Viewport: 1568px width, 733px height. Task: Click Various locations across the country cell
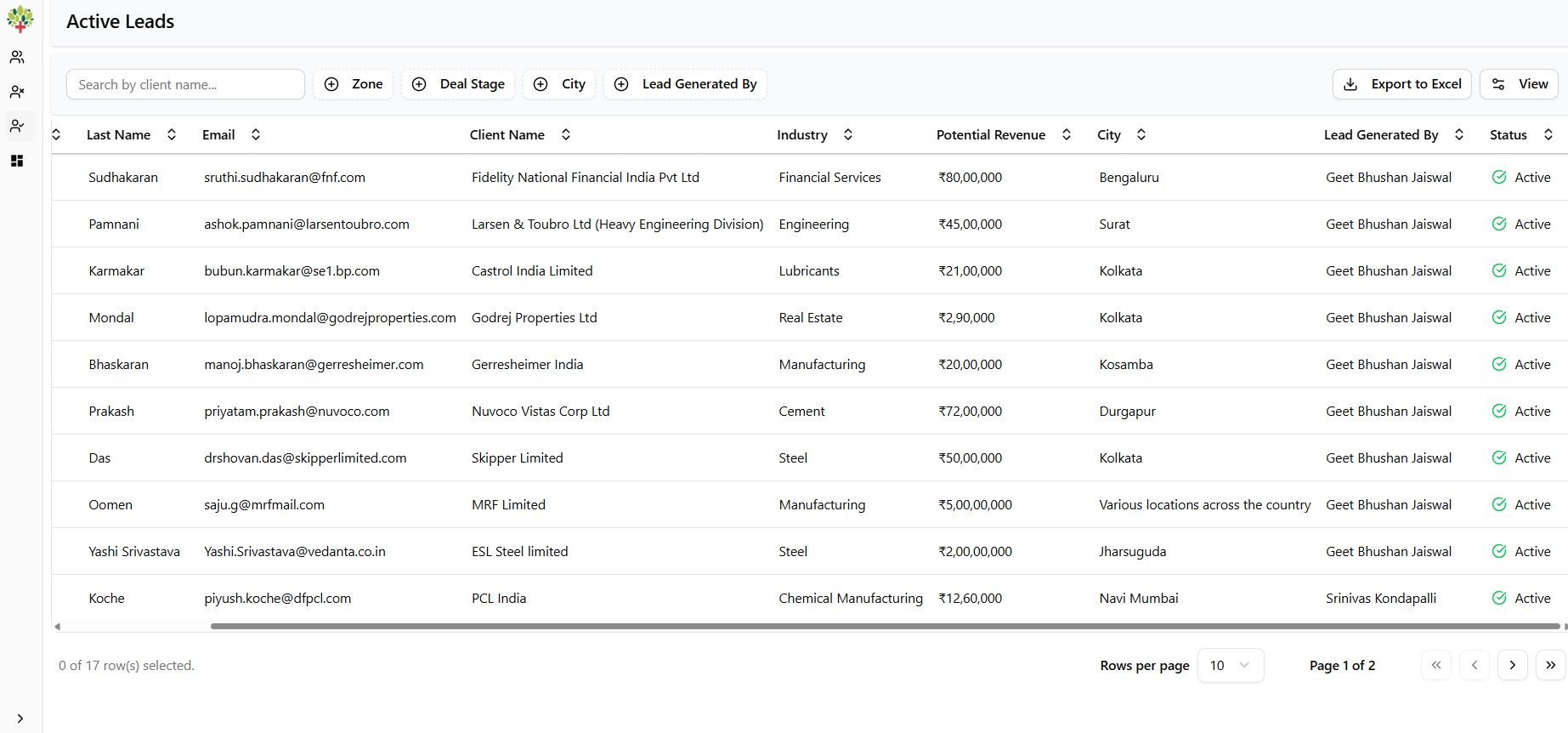[1205, 504]
